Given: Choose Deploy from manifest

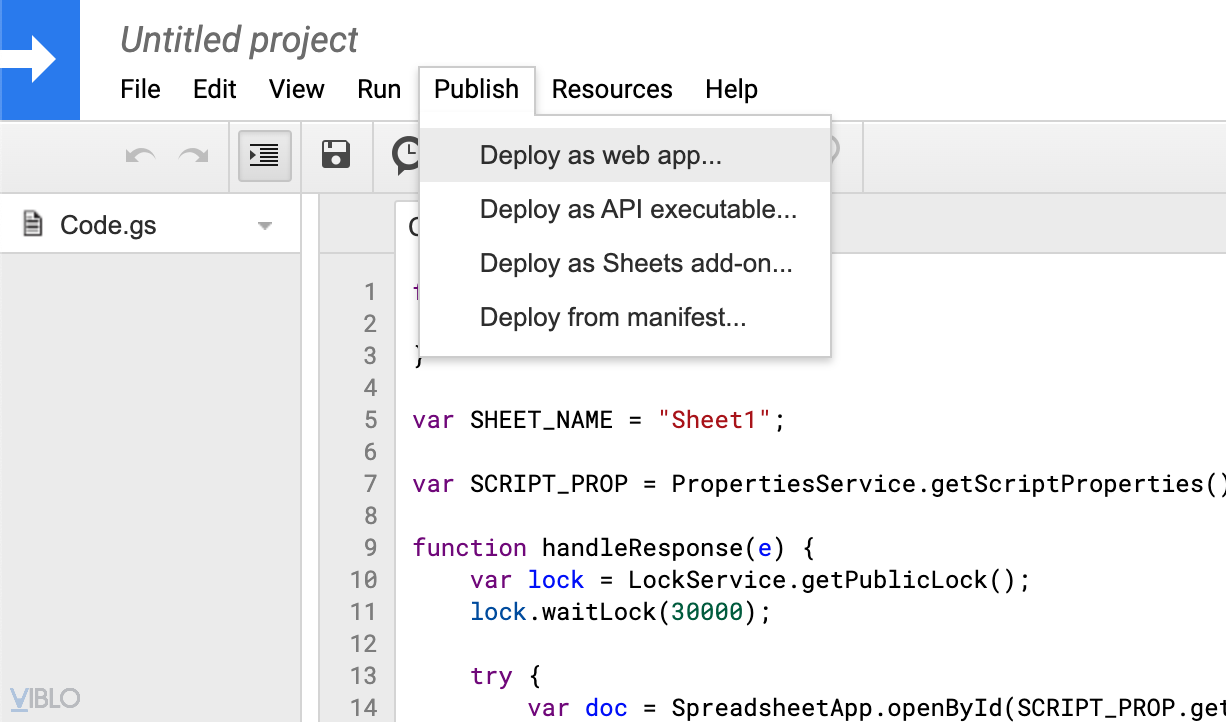Looking at the screenshot, I should pyautogui.click(x=613, y=318).
